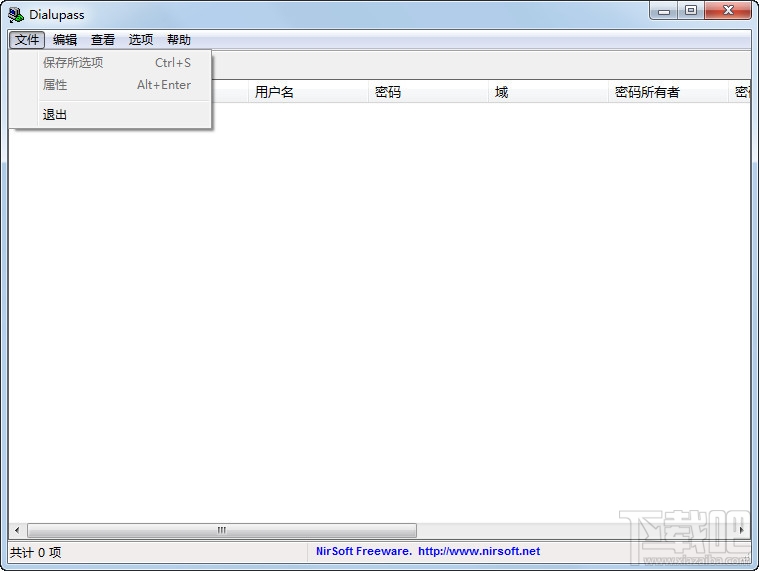
Task: Sort by the 密码 column header
Action: pyautogui.click(x=428, y=91)
